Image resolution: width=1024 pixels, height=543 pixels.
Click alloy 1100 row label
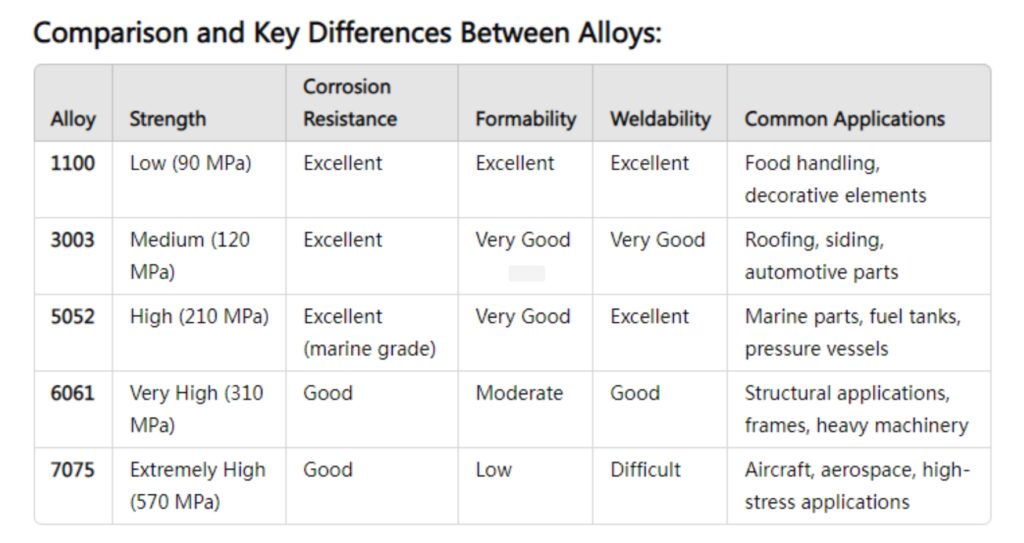[x=72, y=163]
